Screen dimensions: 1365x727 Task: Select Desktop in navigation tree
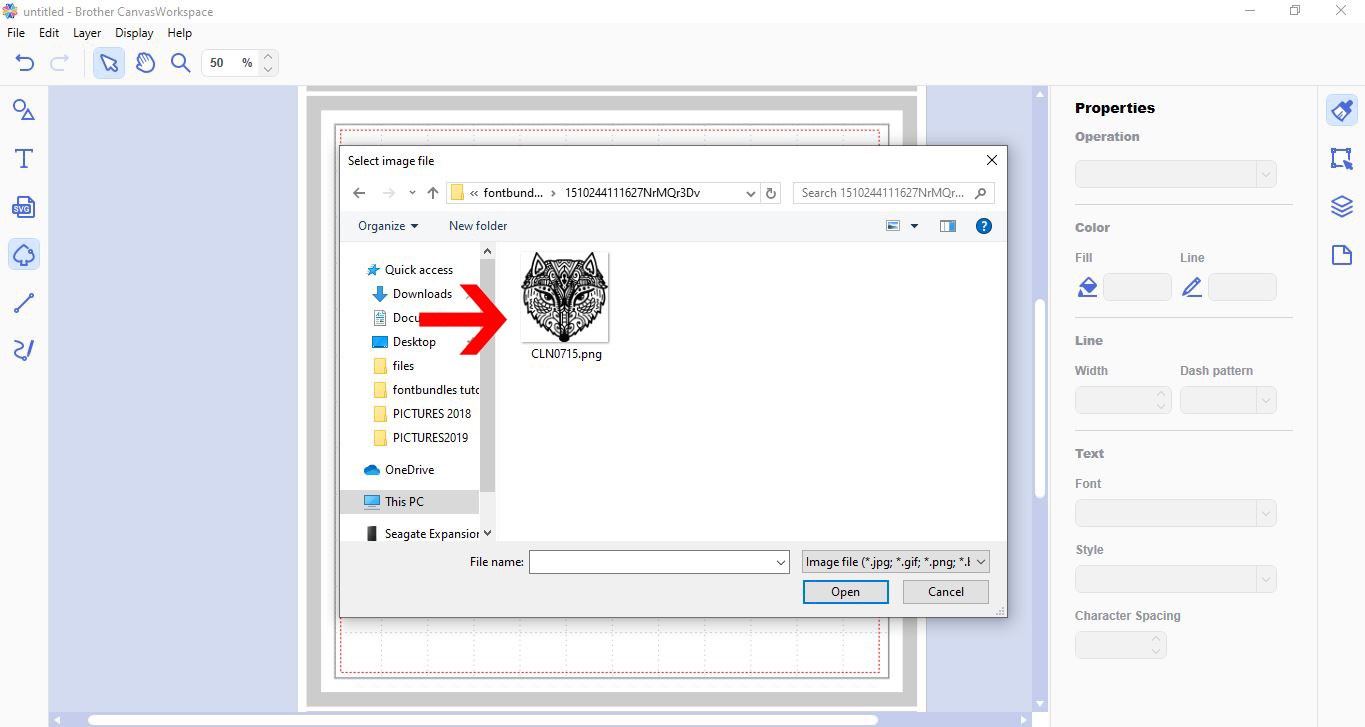click(x=404, y=342)
